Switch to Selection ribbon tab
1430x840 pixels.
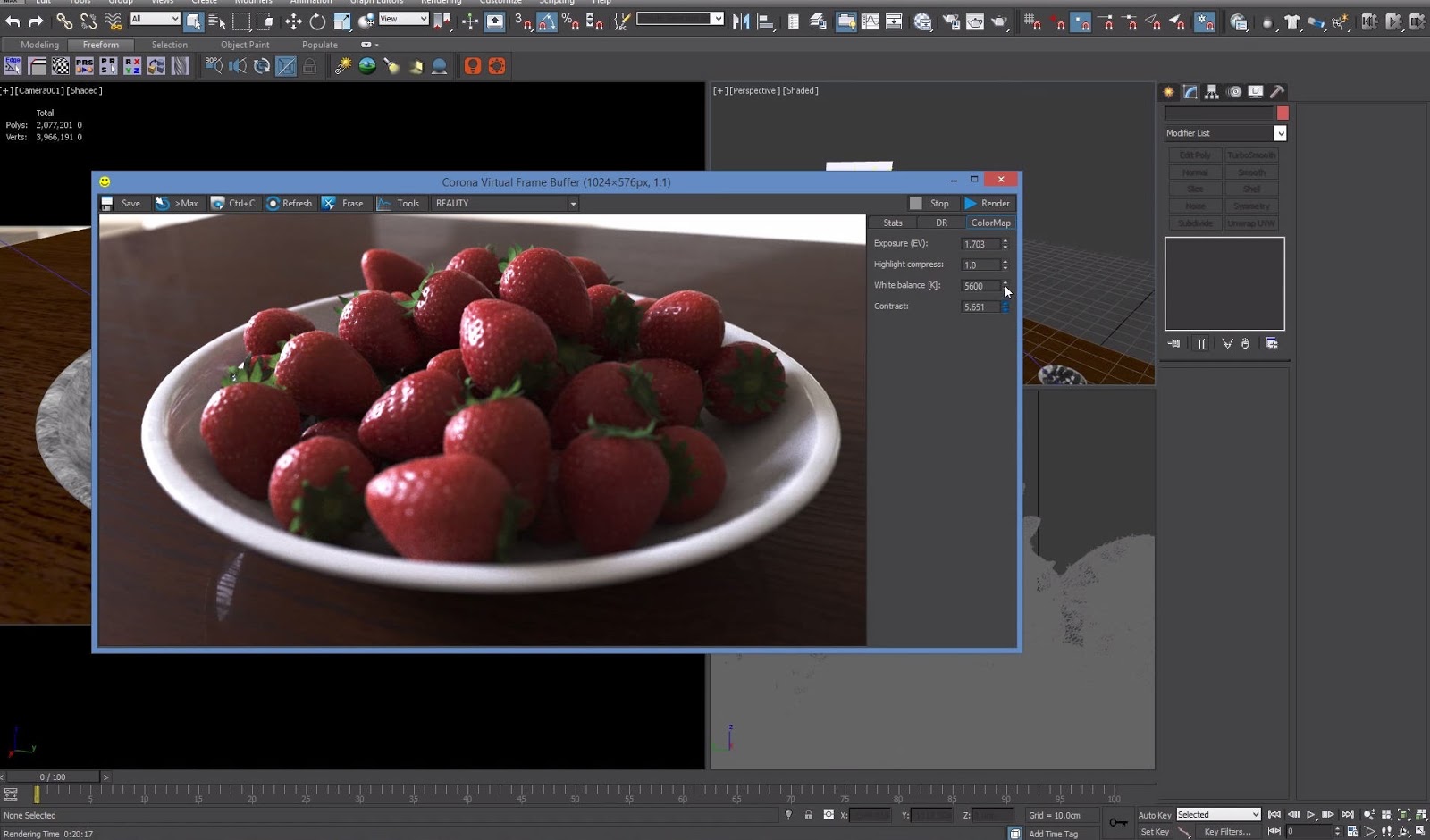[170, 45]
